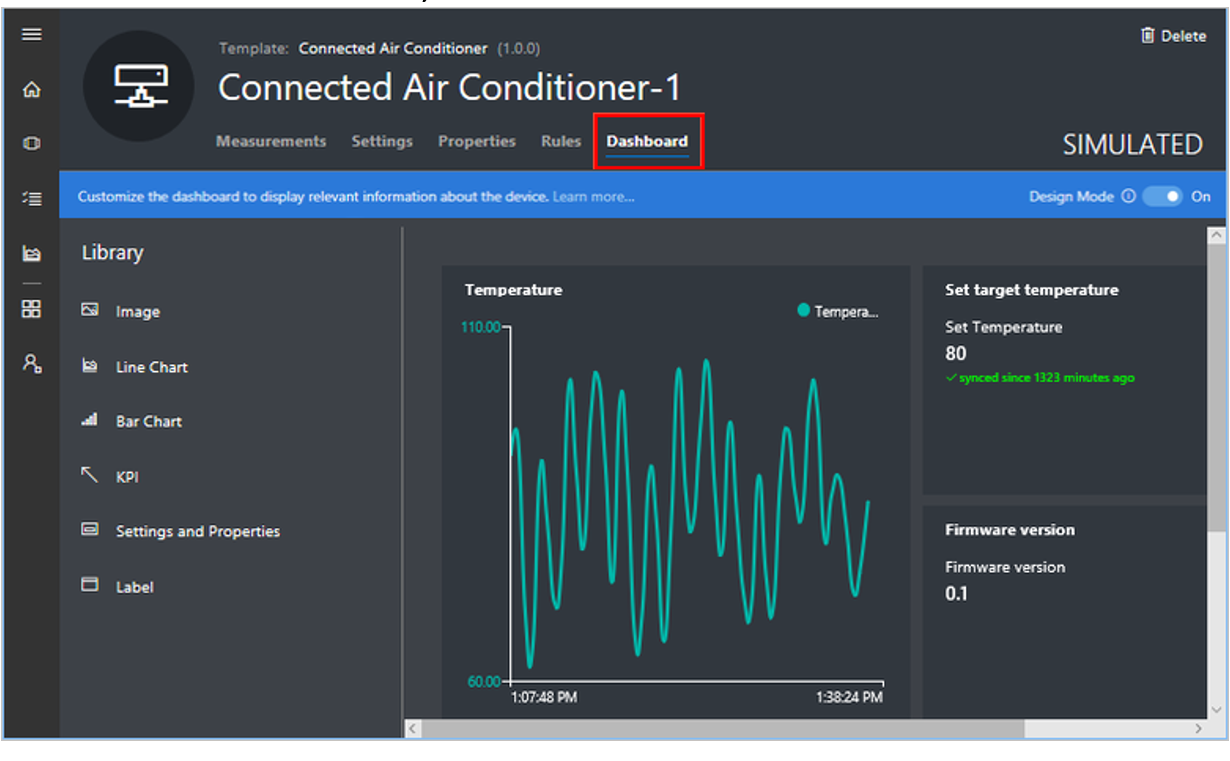This screenshot has height=761, width=1230.
Task: Click the Bar Chart library icon
Action: (x=90, y=421)
